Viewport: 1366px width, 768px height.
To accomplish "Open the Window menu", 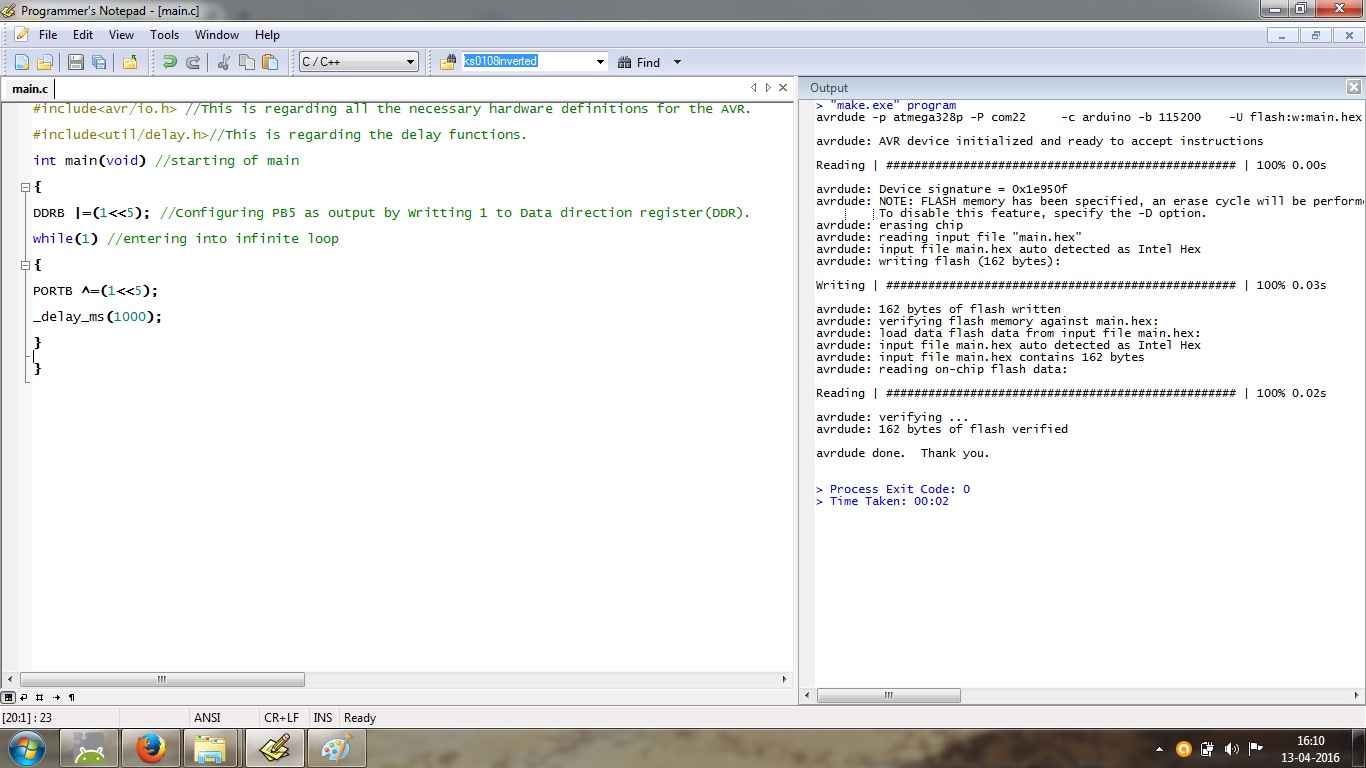I will click(217, 35).
